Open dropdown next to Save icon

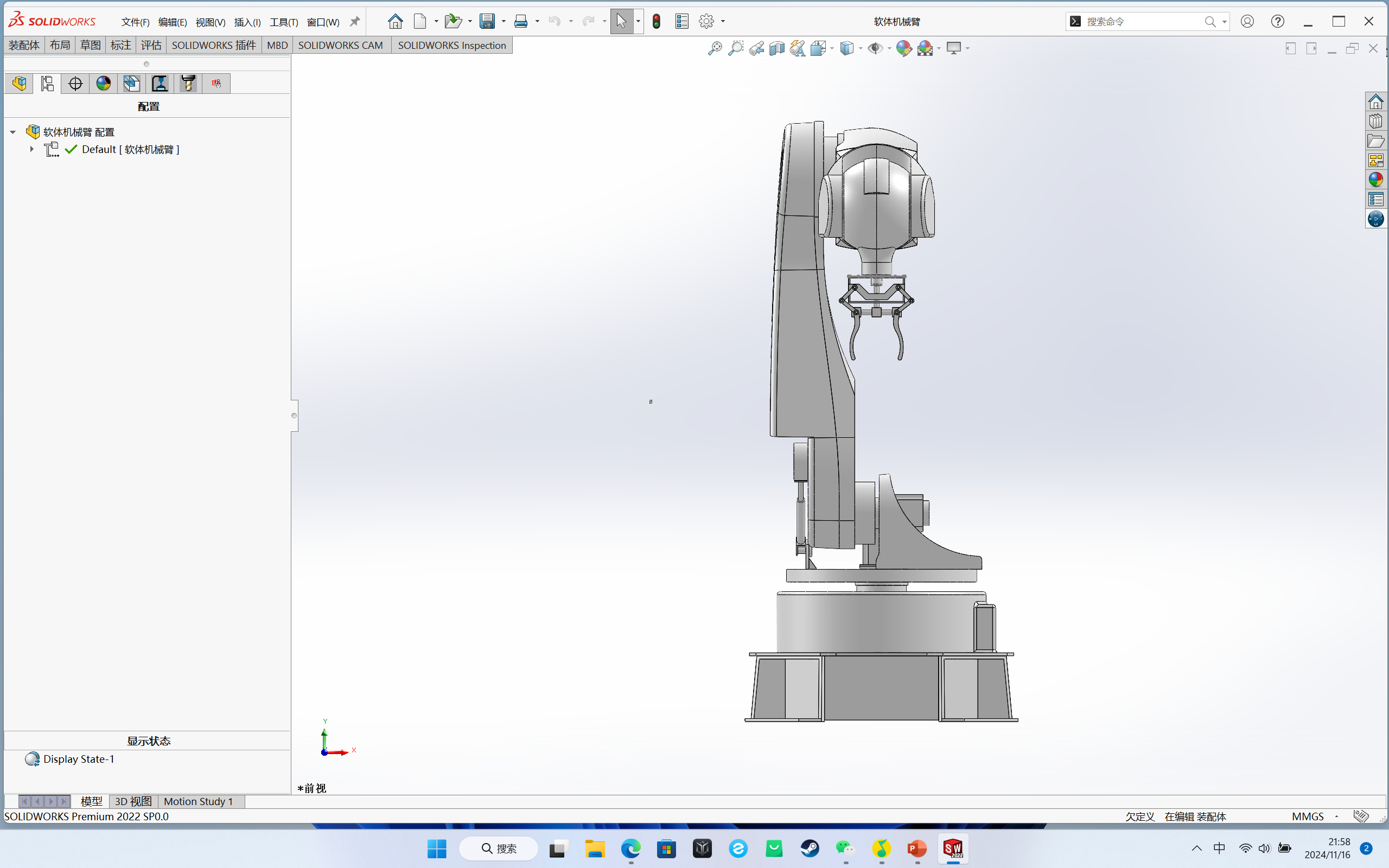point(504,21)
